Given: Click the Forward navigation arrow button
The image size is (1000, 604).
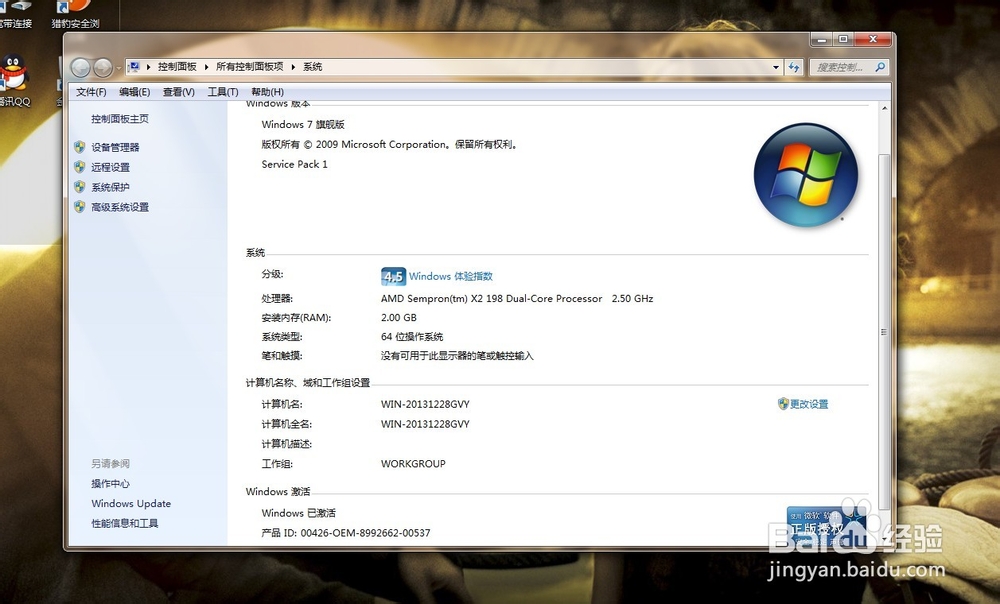Looking at the screenshot, I should pos(103,67).
